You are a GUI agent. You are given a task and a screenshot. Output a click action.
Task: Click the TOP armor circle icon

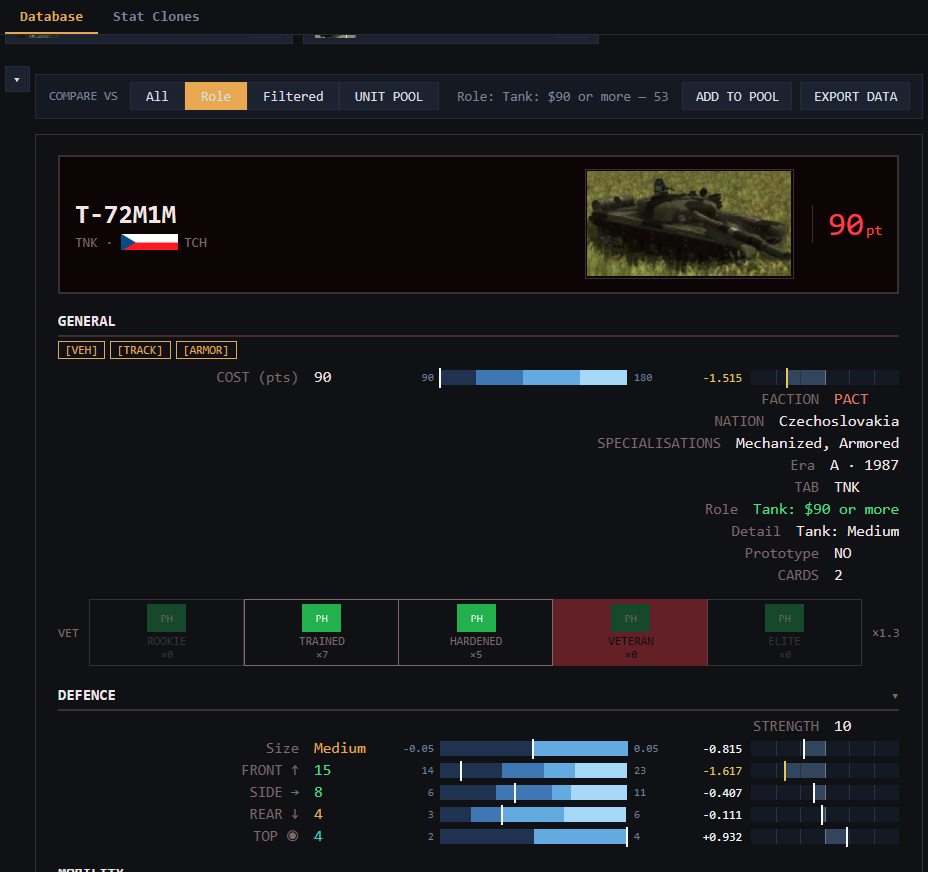[x=292, y=836]
